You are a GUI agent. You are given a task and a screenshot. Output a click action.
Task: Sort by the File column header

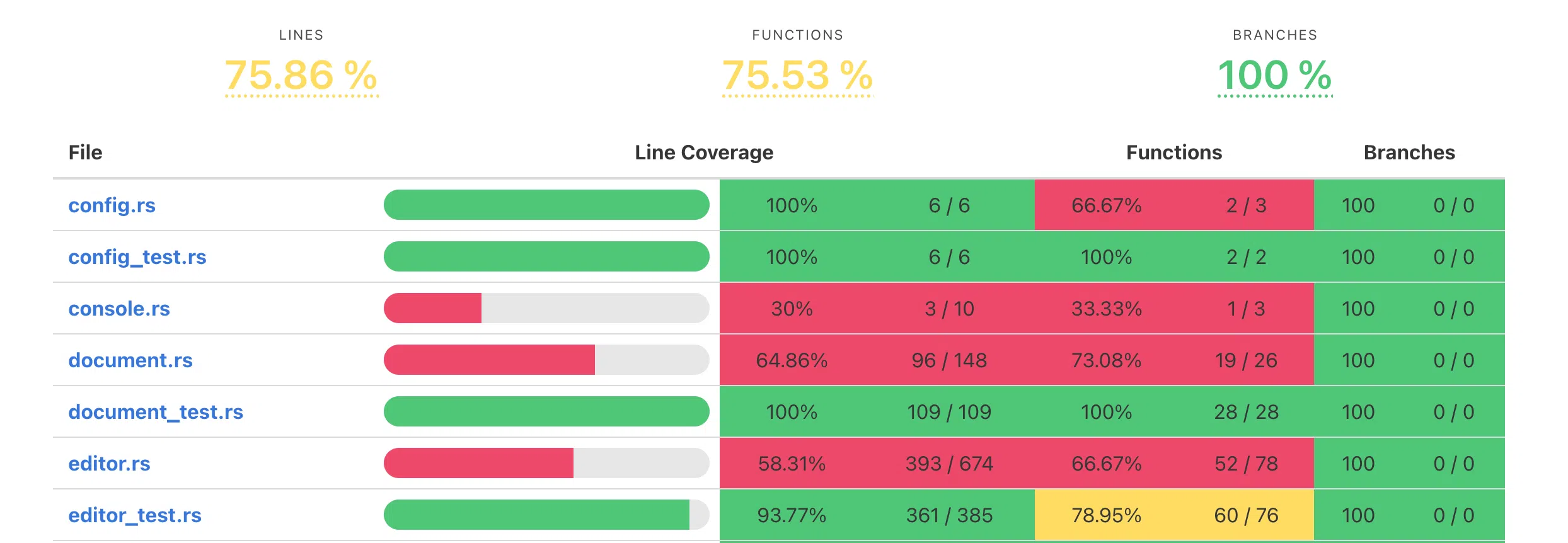85,152
